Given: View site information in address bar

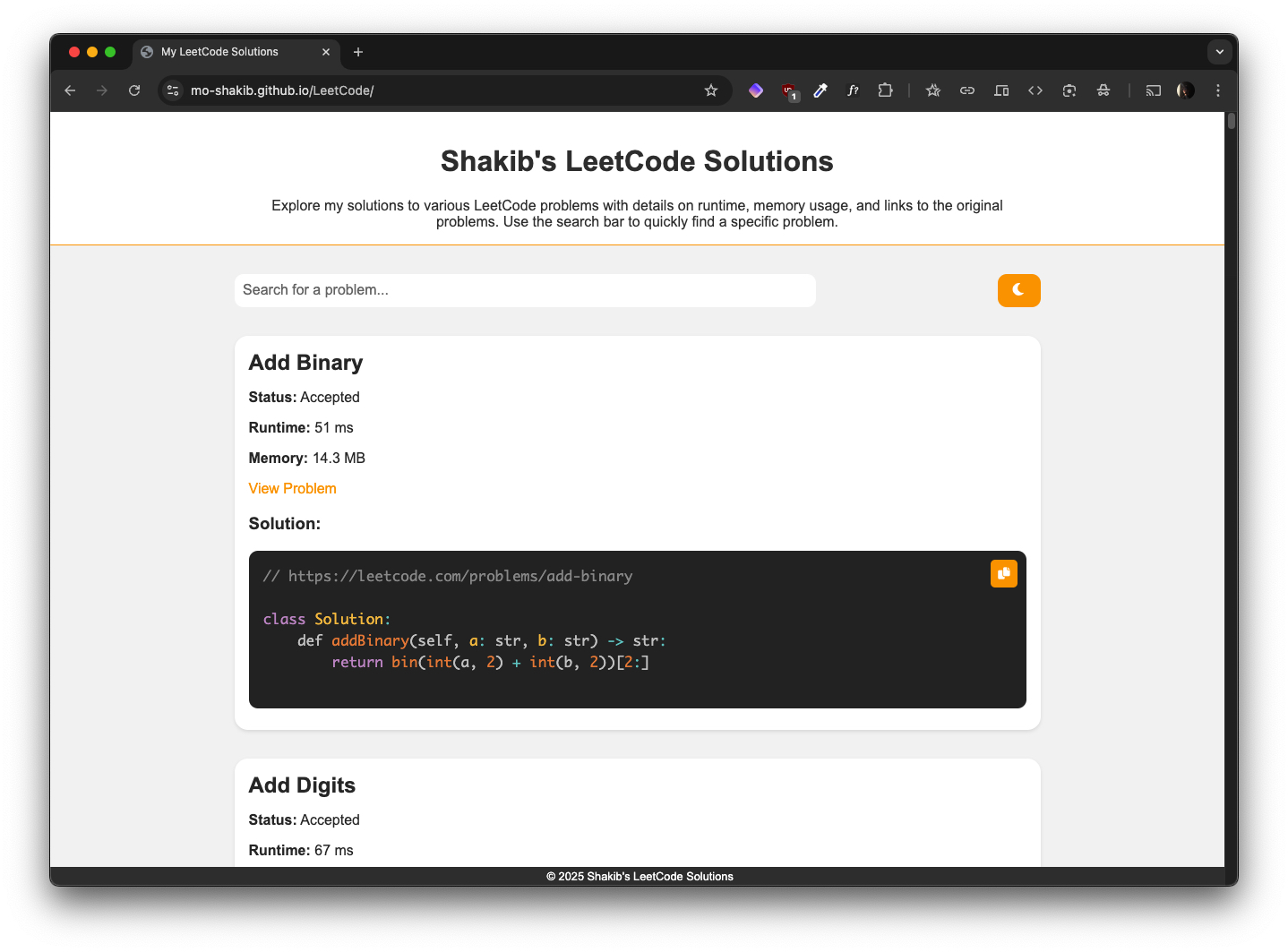Looking at the screenshot, I should click(x=174, y=90).
